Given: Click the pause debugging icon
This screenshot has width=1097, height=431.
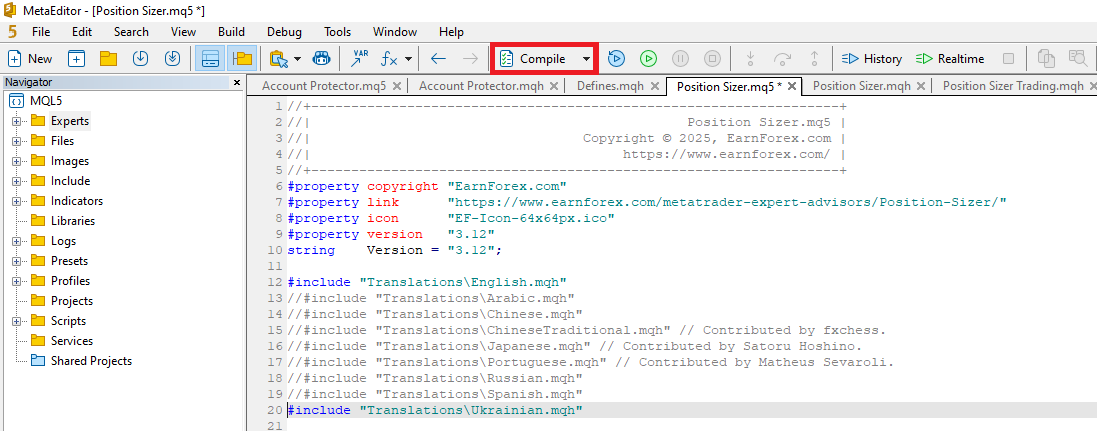Looking at the screenshot, I should (x=681, y=59).
